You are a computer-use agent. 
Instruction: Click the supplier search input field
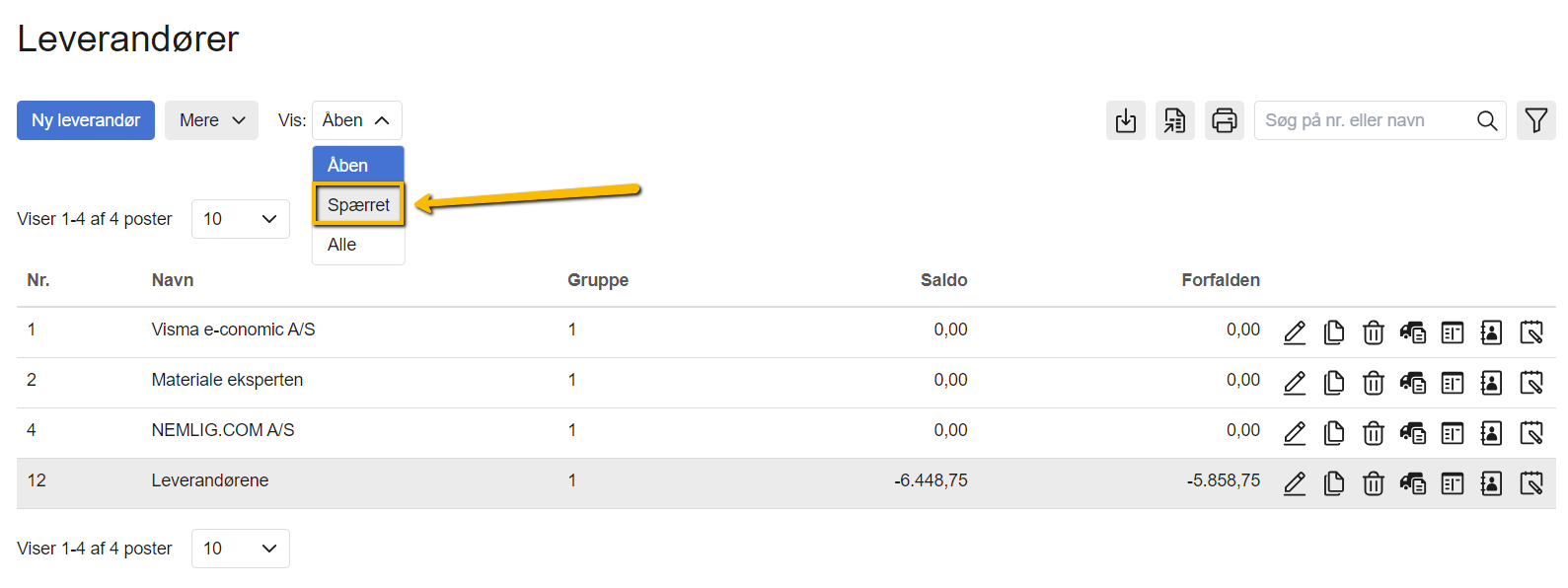(1362, 120)
